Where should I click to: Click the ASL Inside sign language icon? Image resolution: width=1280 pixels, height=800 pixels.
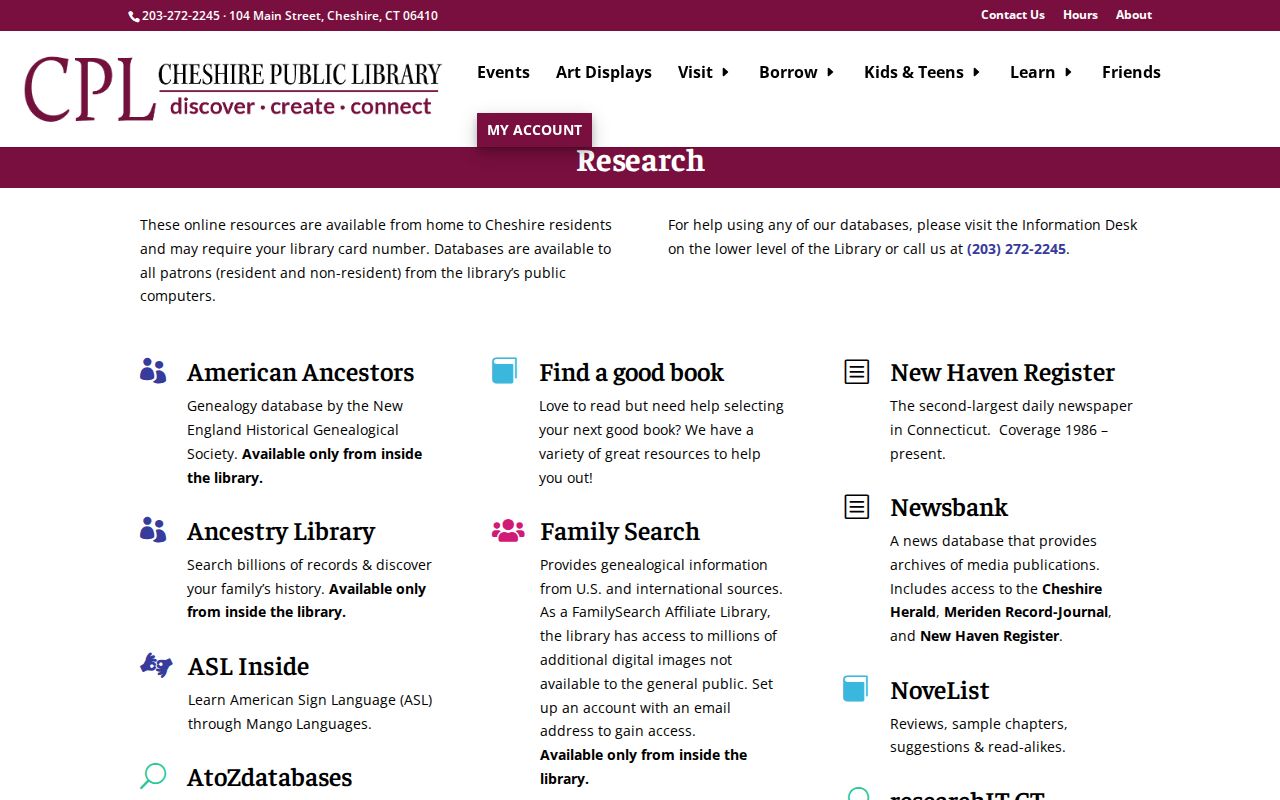[156, 665]
